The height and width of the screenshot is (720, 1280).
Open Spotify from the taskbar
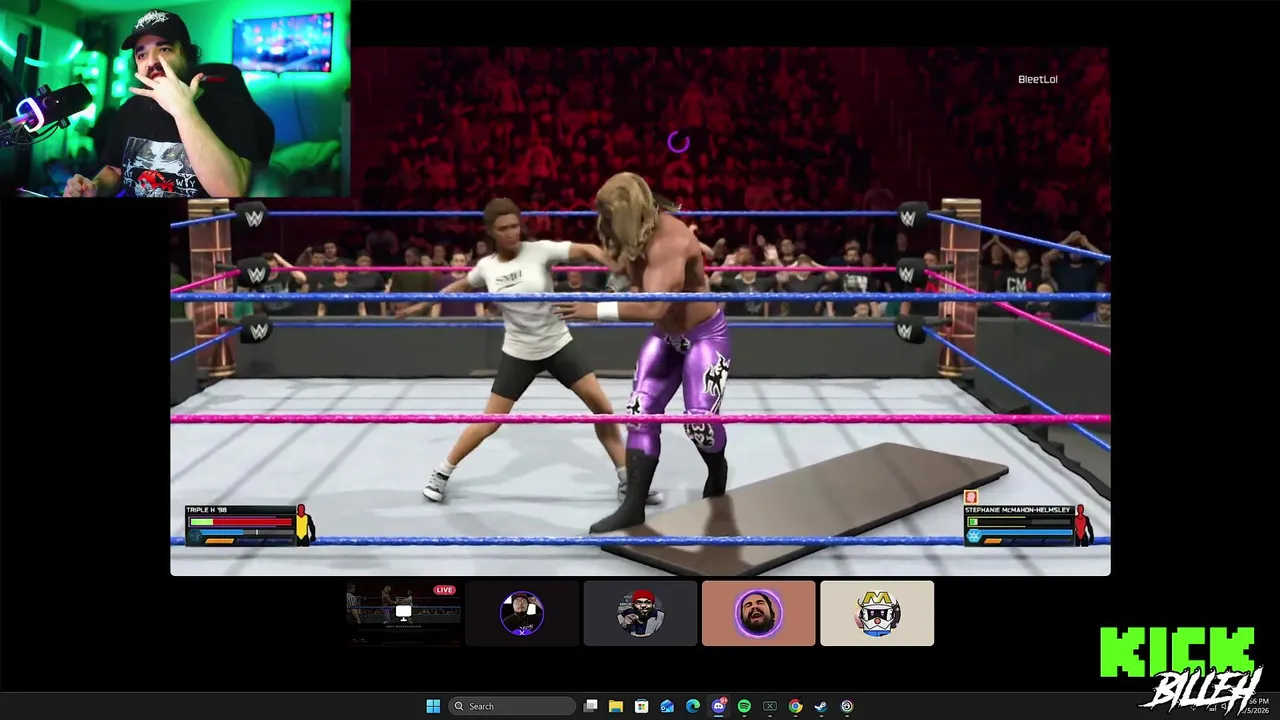point(744,706)
